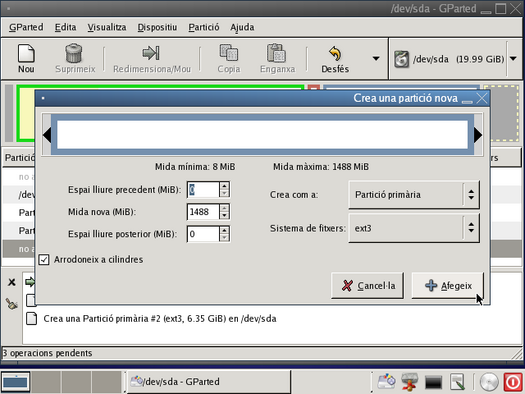Viewport: 525px width, 394px height.
Task: Click the CD disc icon in taskbar
Action: pos(489,382)
